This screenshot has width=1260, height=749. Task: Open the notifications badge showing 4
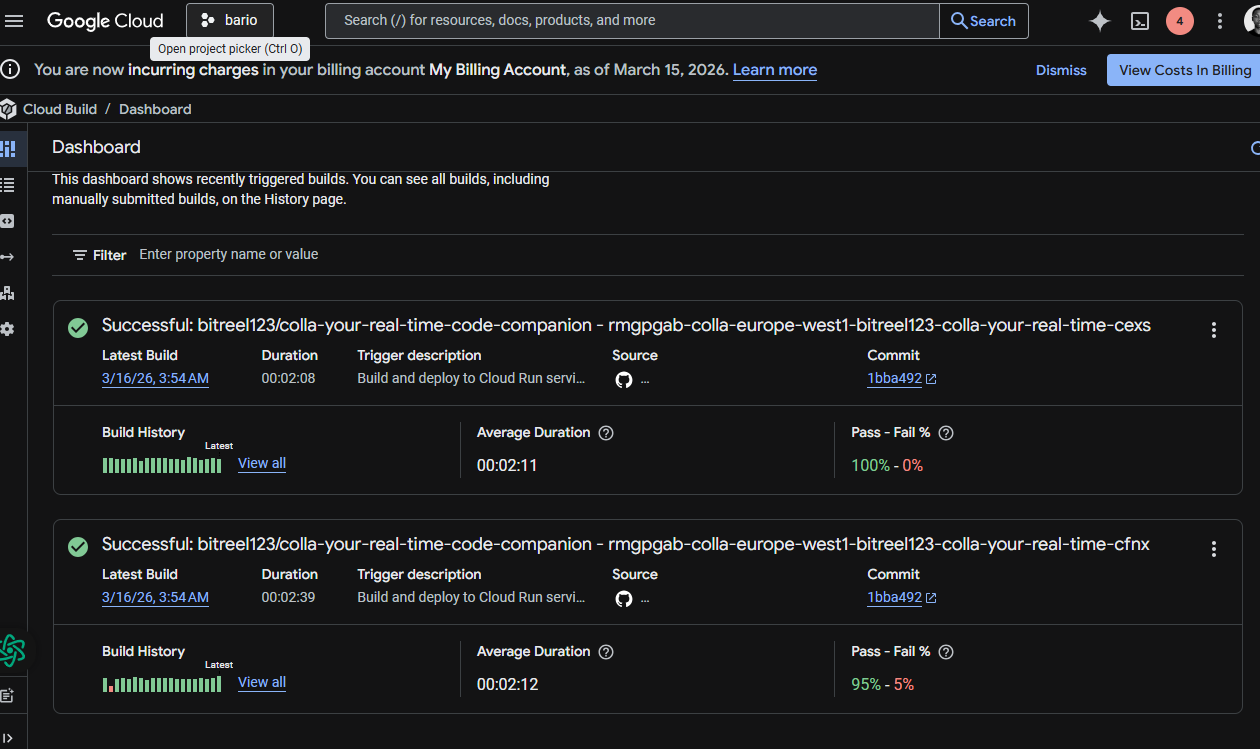tap(1180, 21)
